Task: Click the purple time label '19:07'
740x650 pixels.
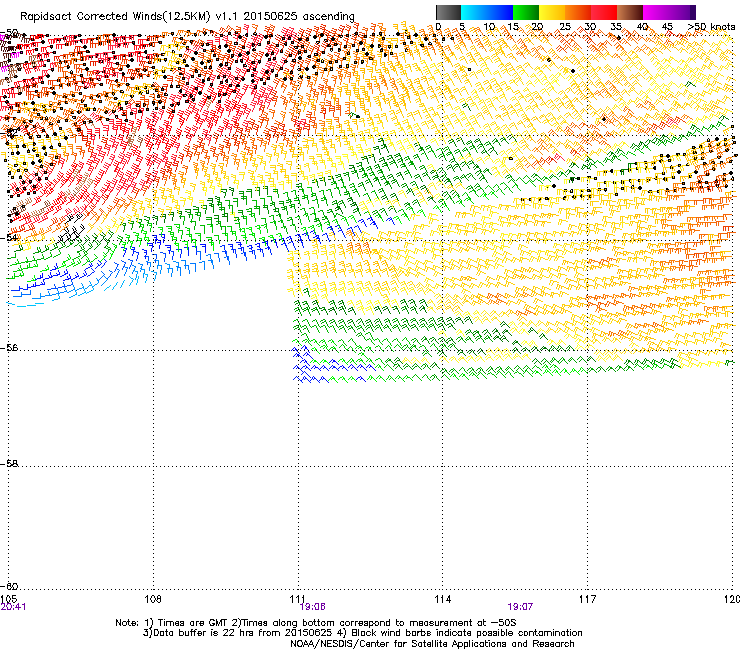Action: pos(520,607)
